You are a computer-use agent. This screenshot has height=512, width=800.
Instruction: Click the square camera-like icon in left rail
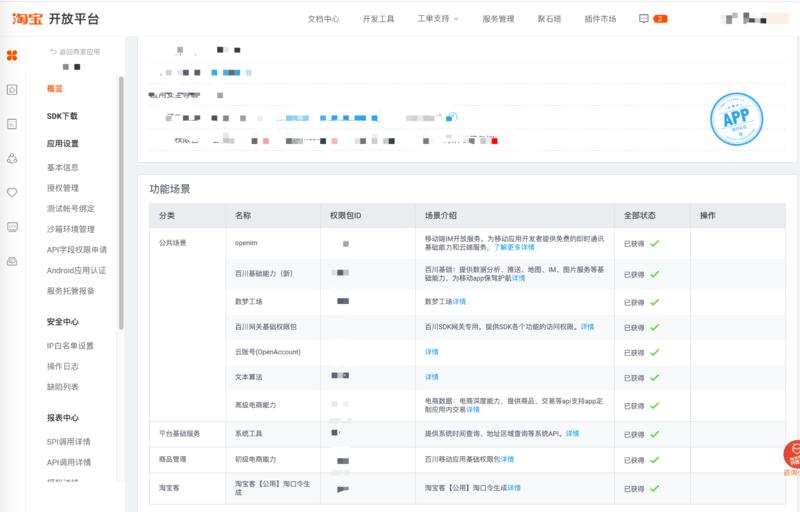[x=12, y=90]
